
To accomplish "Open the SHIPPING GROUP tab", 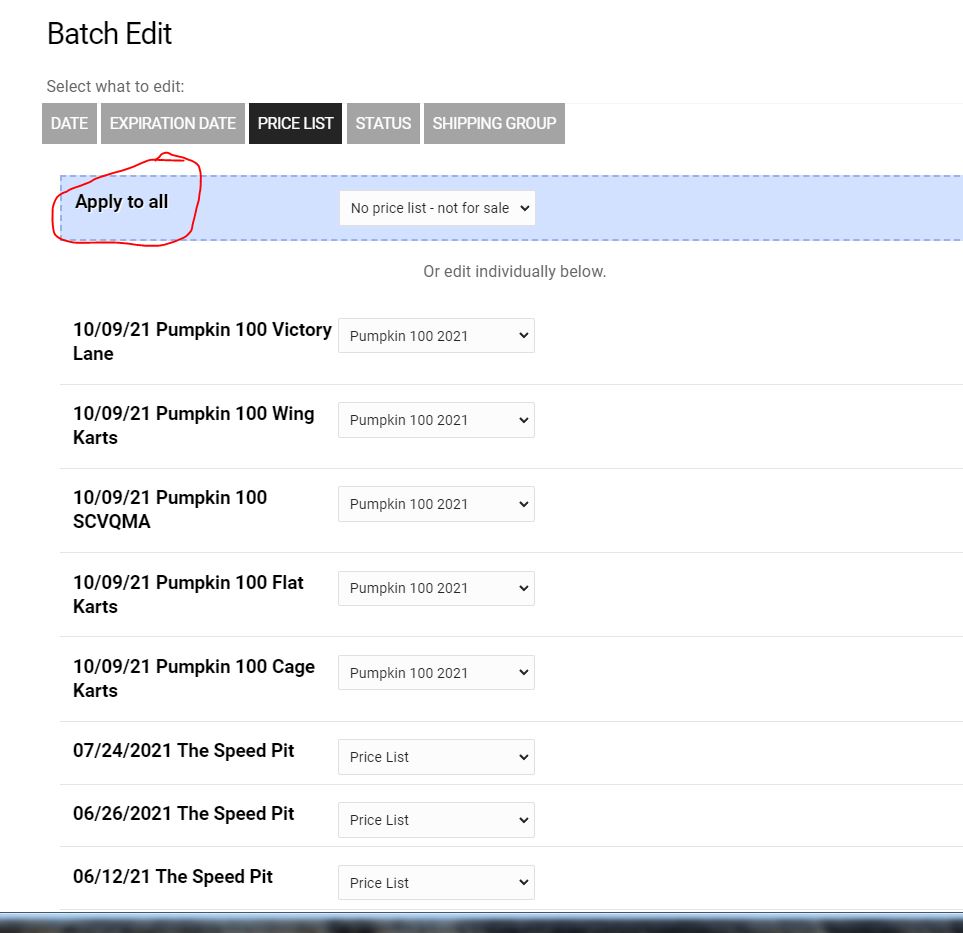I will pyautogui.click(x=494, y=123).
